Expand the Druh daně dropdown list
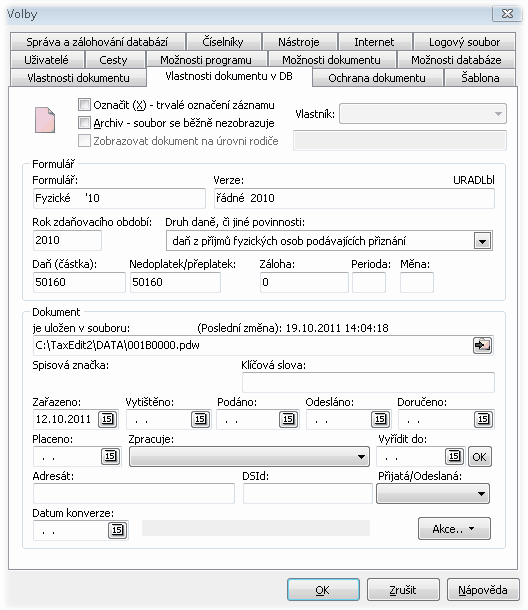Viewport: 528px width, 610px height. (482, 241)
